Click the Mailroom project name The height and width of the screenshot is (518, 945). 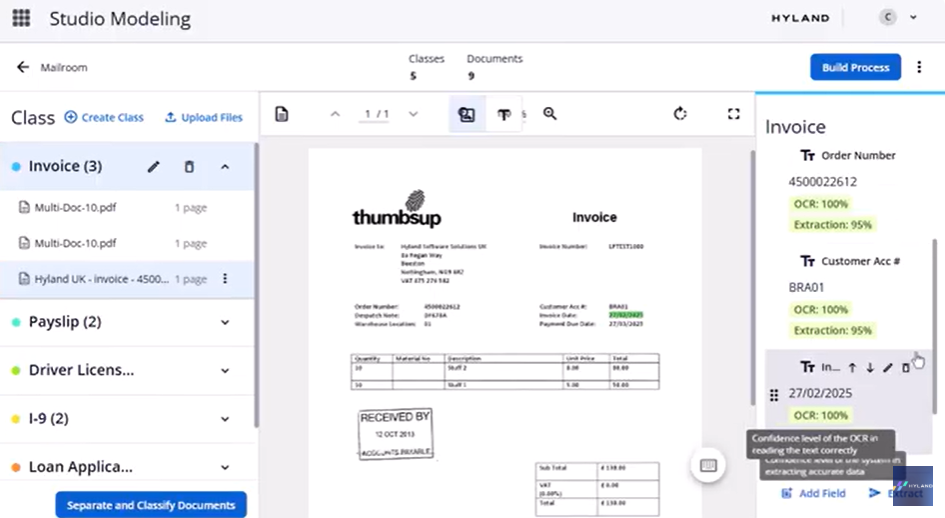64,68
